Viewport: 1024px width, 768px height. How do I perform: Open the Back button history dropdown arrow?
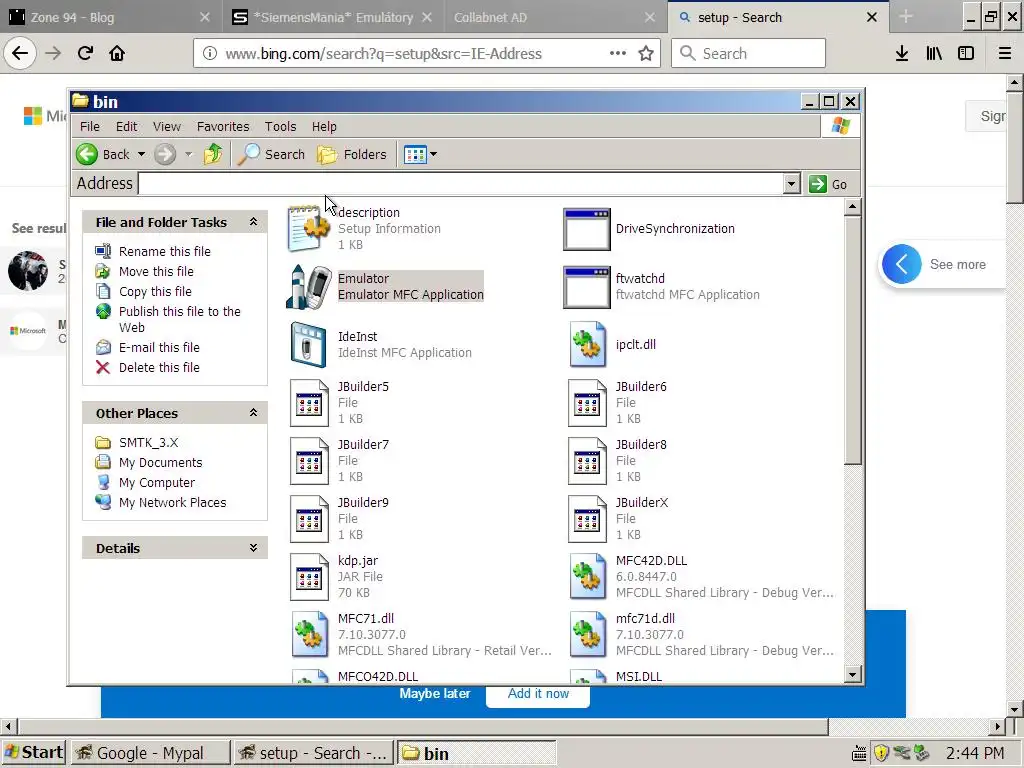tap(141, 155)
